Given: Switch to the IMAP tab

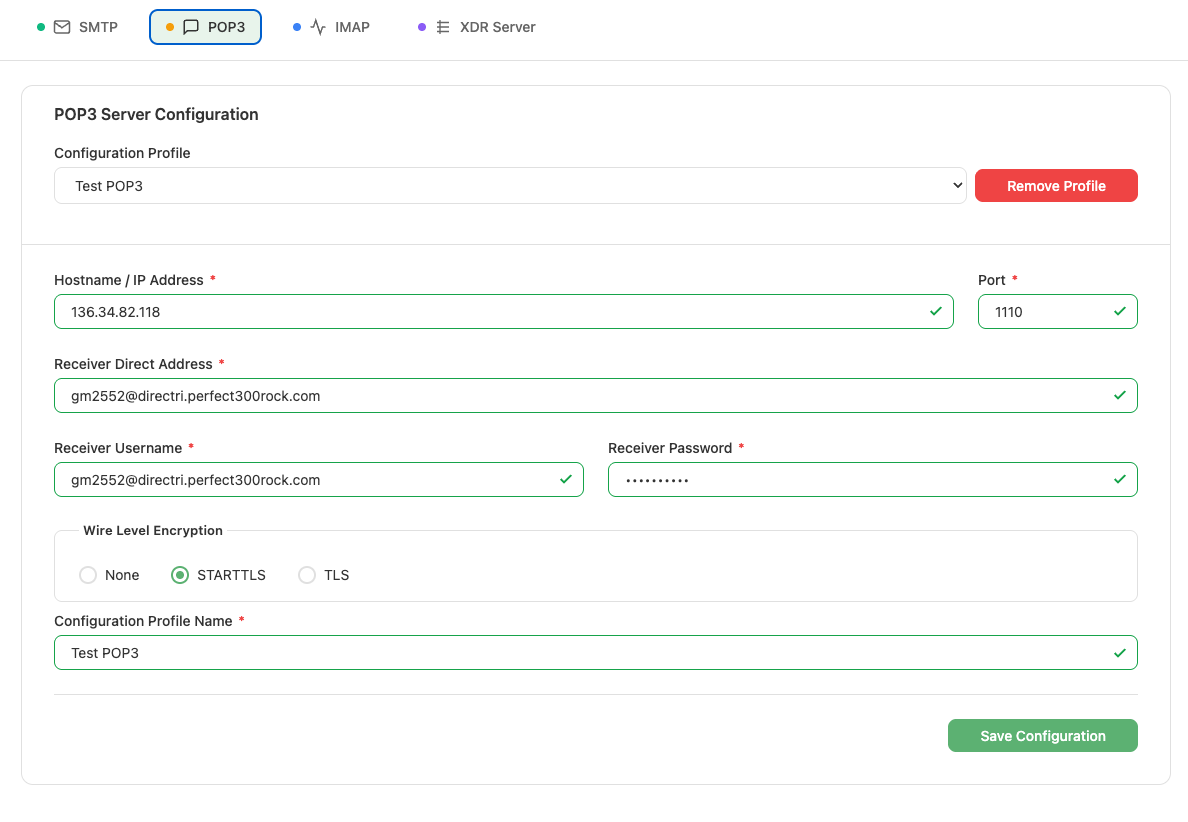Looking at the screenshot, I should pyautogui.click(x=332, y=27).
